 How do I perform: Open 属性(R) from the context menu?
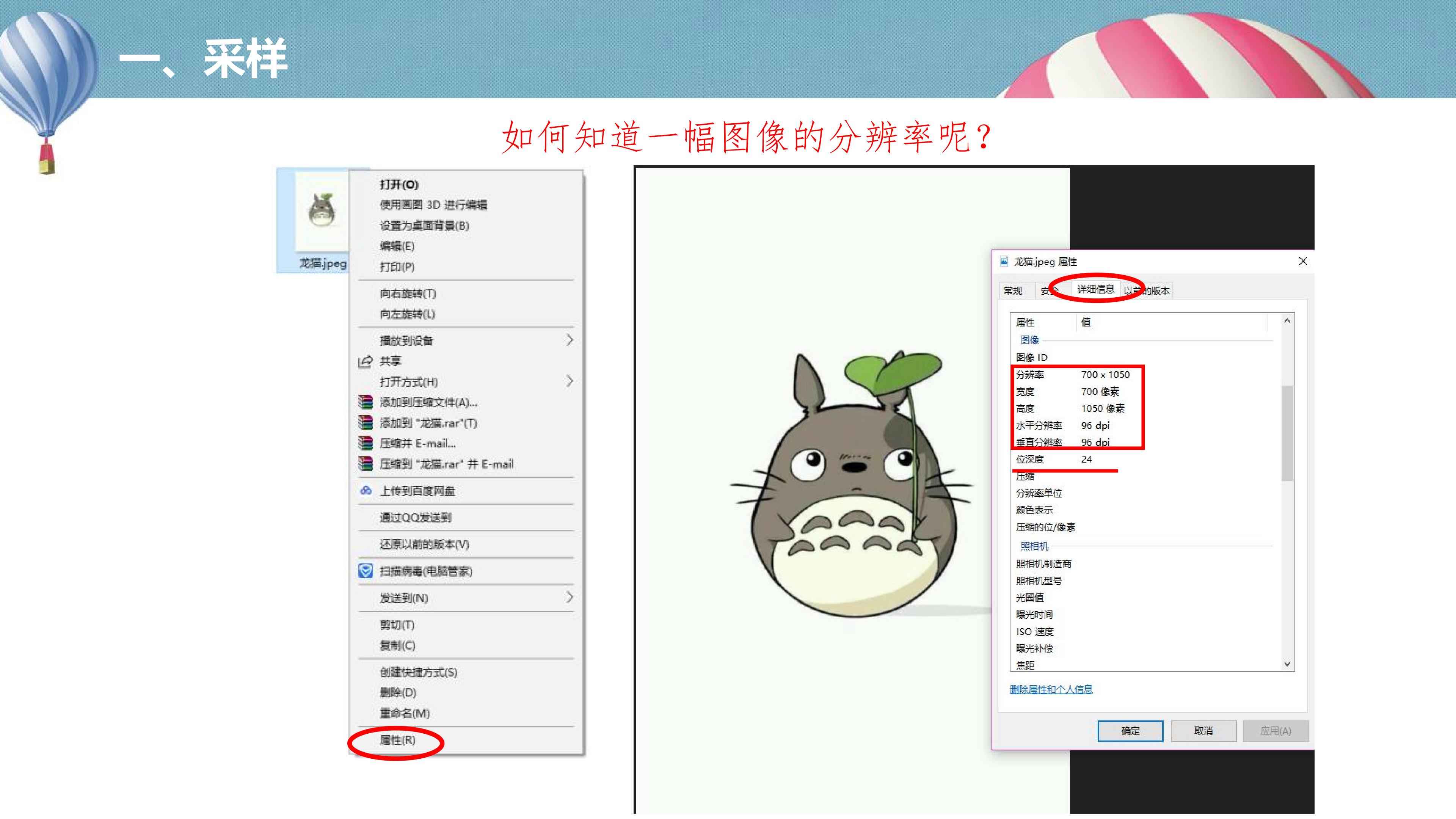tap(398, 740)
